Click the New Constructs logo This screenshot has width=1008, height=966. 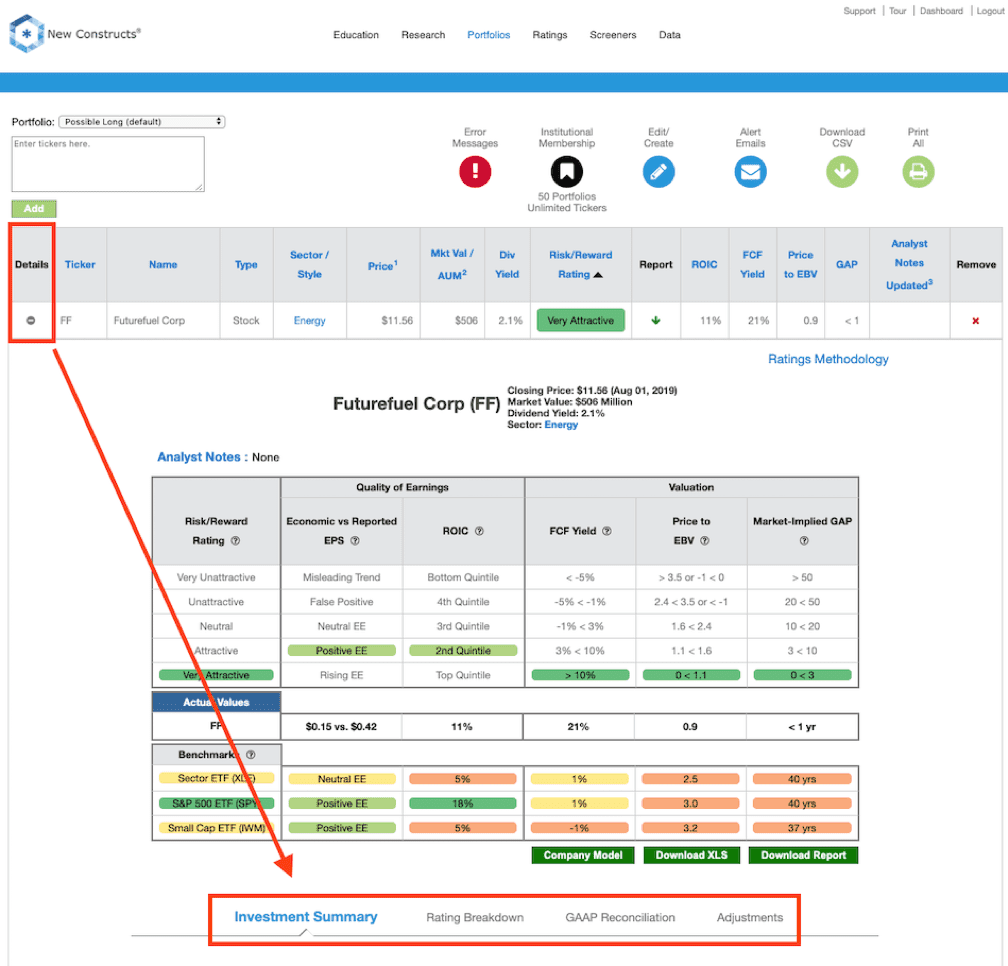click(75, 33)
